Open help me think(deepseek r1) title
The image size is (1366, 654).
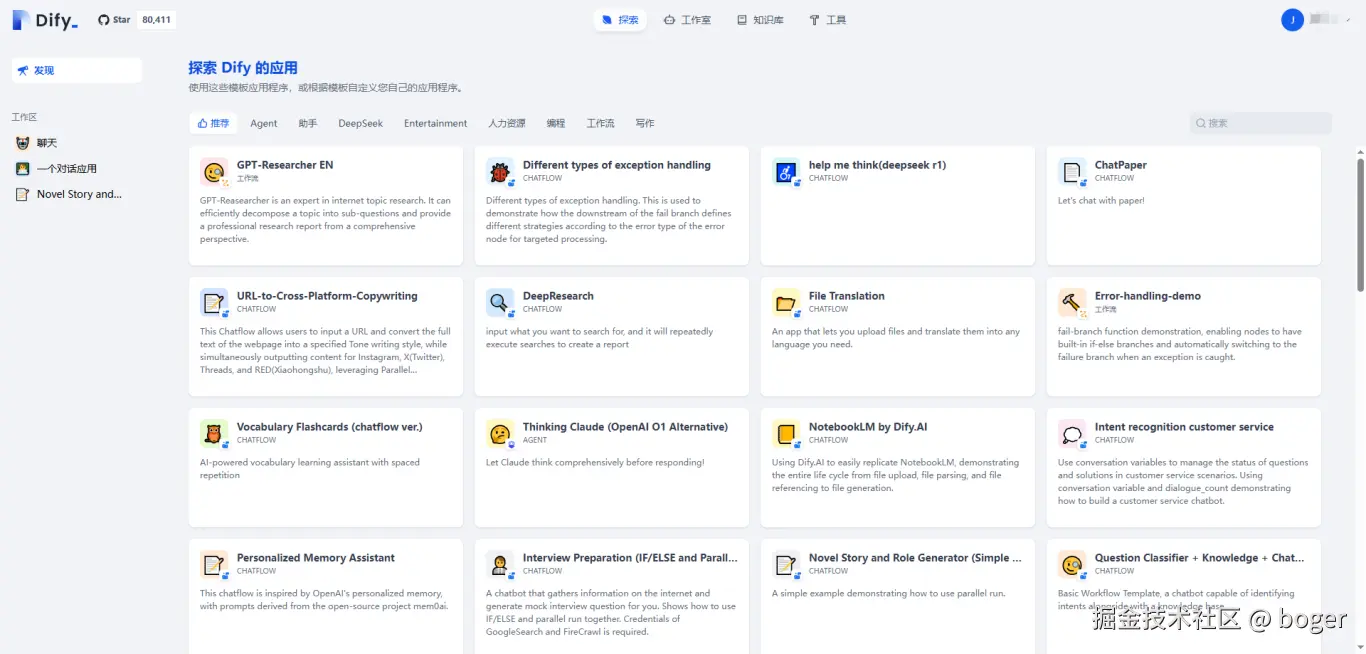click(877, 165)
